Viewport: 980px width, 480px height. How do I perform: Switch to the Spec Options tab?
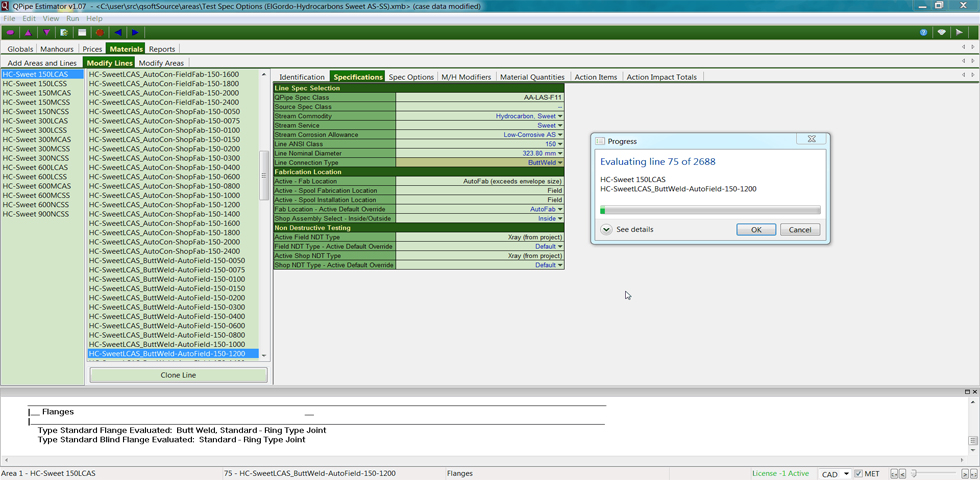pos(411,77)
